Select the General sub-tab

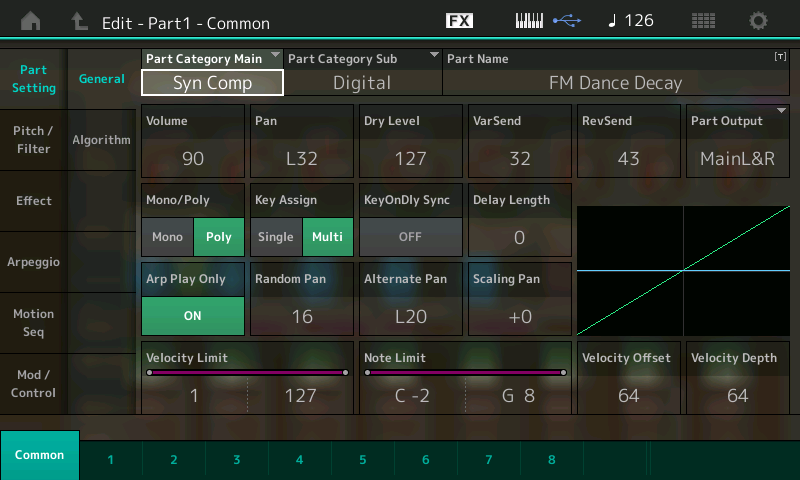[102, 79]
